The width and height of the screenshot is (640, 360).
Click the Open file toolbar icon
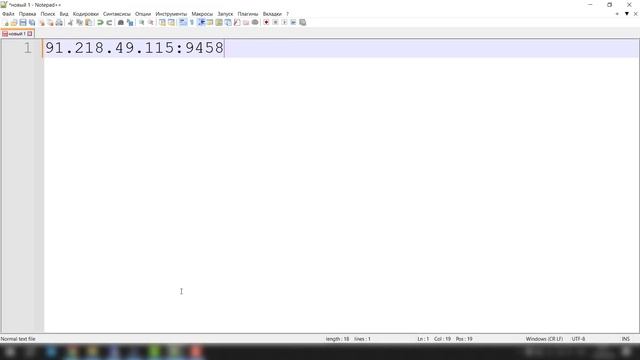tap(14, 22)
